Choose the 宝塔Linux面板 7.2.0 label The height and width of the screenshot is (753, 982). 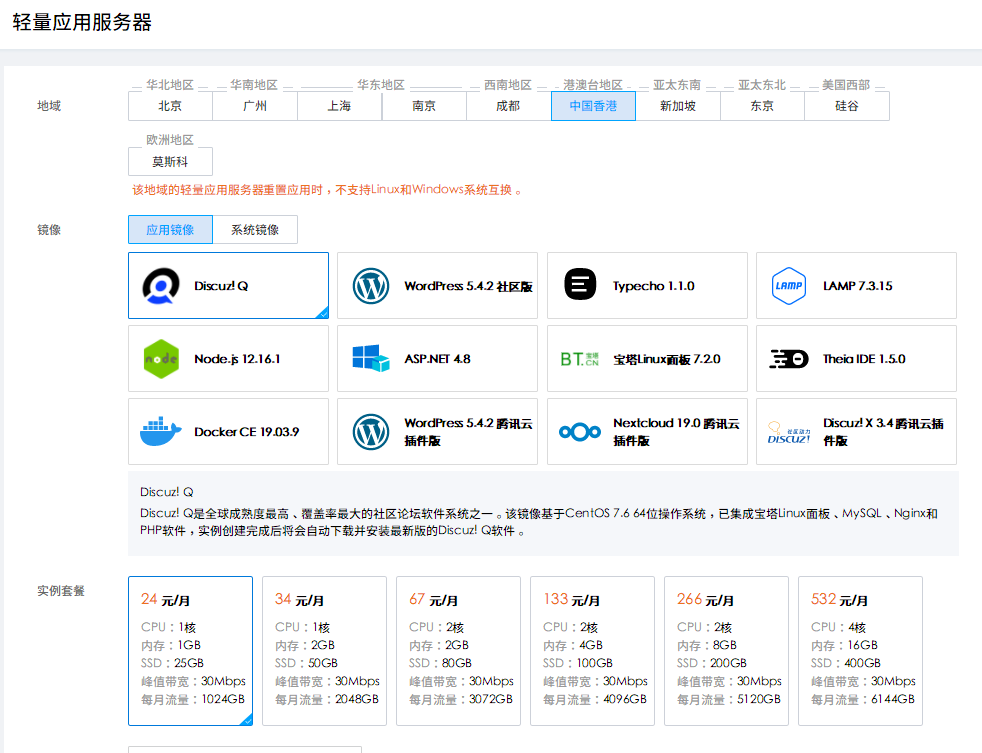pyautogui.click(x=667, y=359)
